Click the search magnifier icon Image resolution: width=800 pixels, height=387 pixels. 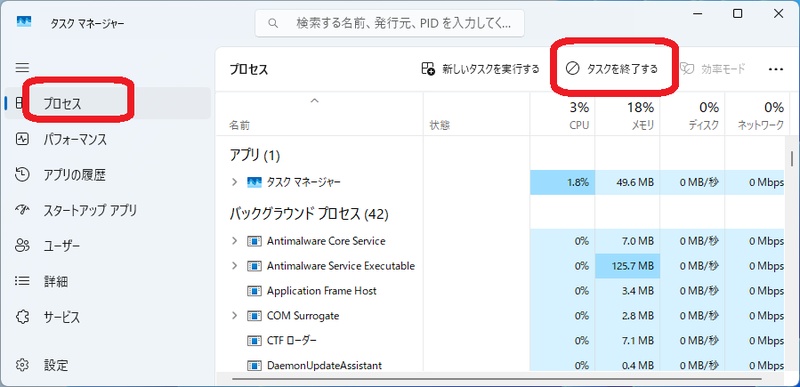(x=273, y=23)
